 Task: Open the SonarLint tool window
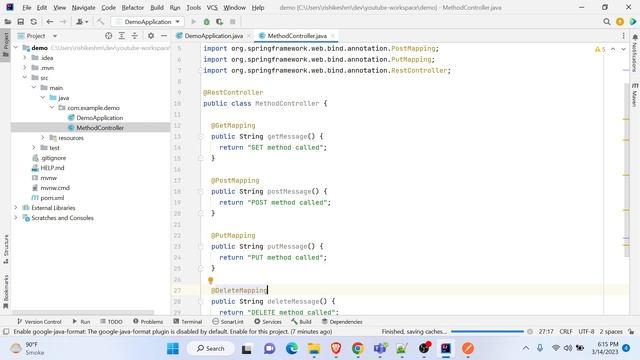(228, 322)
